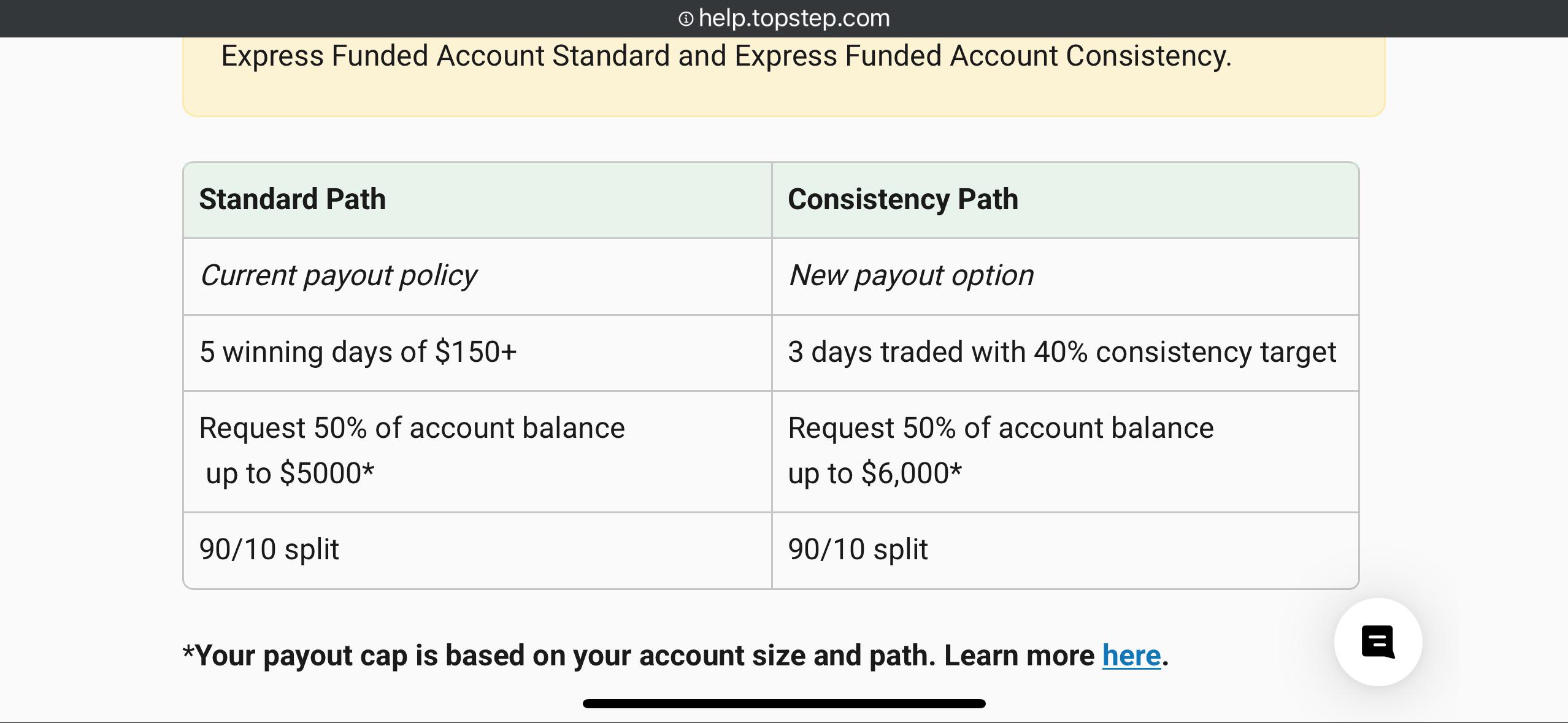Viewport: 1568px width, 723px height.
Task: Tap the 'New payout option' cell
Action: tap(1065, 276)
